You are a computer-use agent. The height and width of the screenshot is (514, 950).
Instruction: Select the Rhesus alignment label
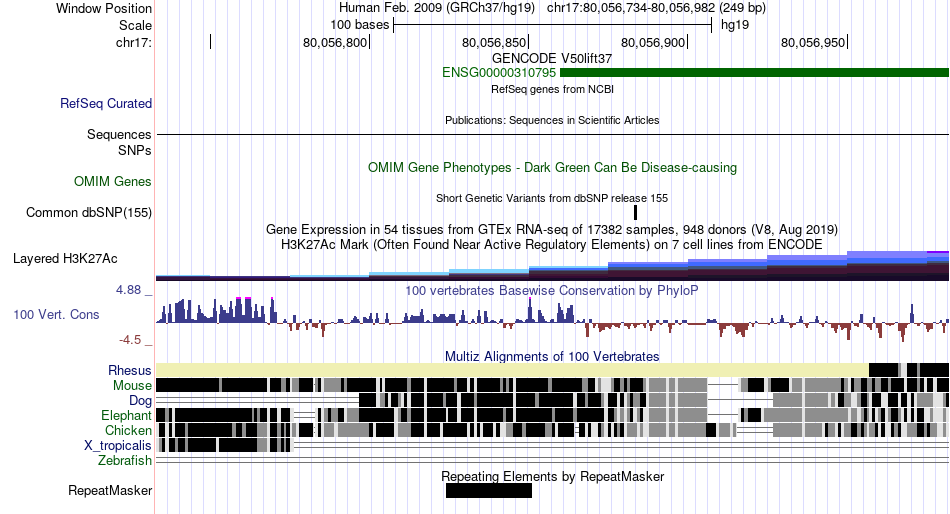click(130, 370)
